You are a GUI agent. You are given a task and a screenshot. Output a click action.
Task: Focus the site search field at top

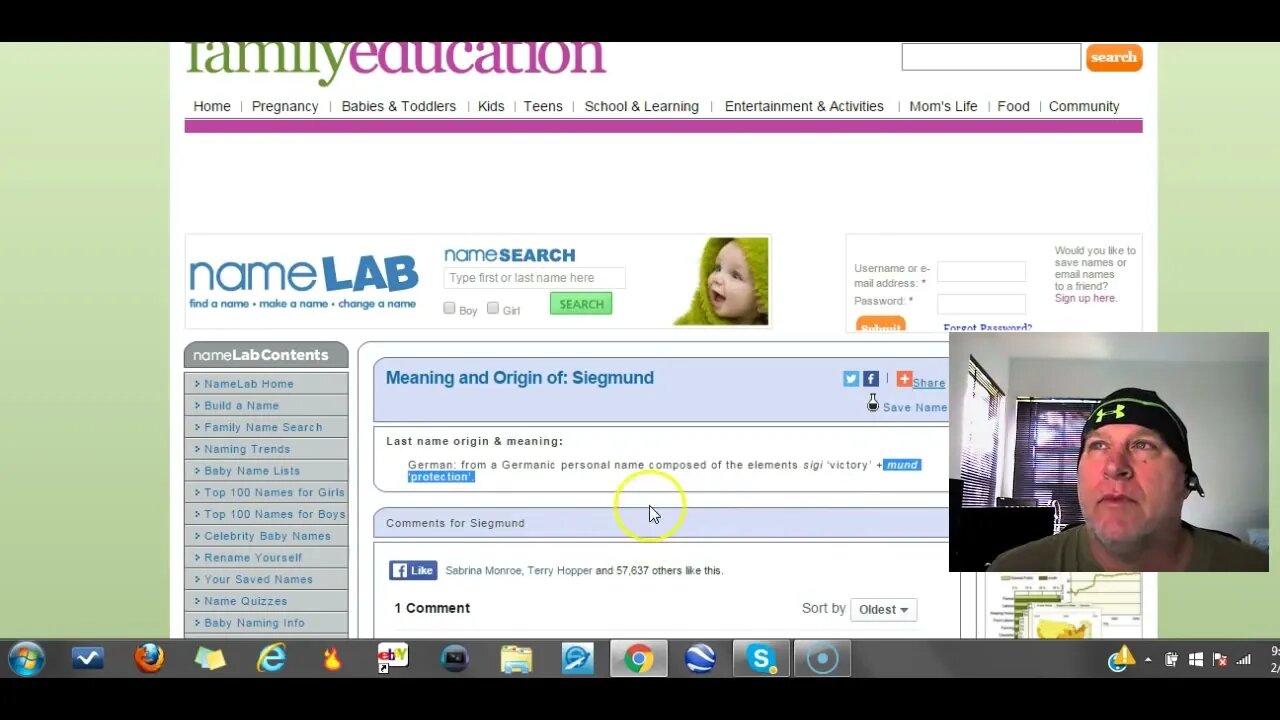(x=991, y=57)
